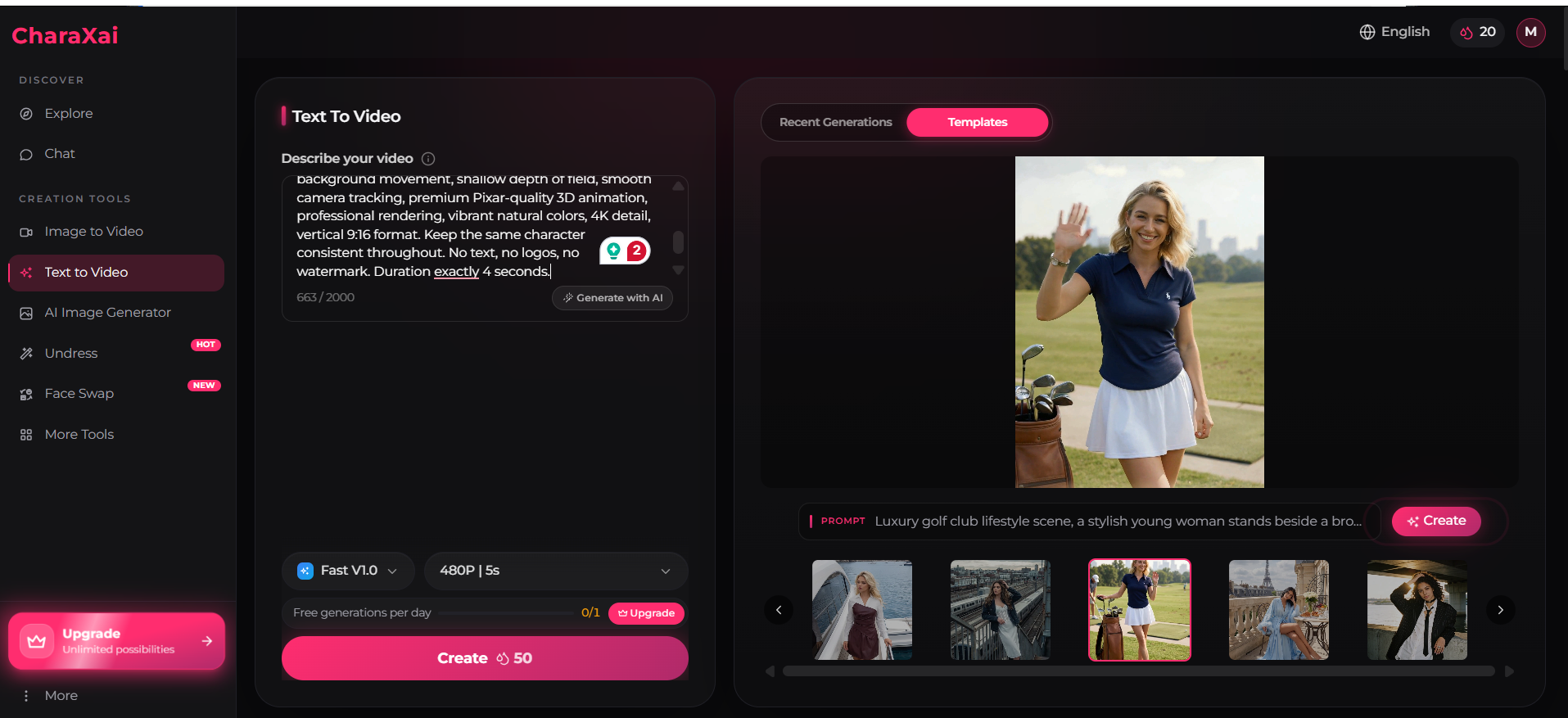Open the Explore page from the sidebar
The image size is (1568, 718).
tap(68, 114)
